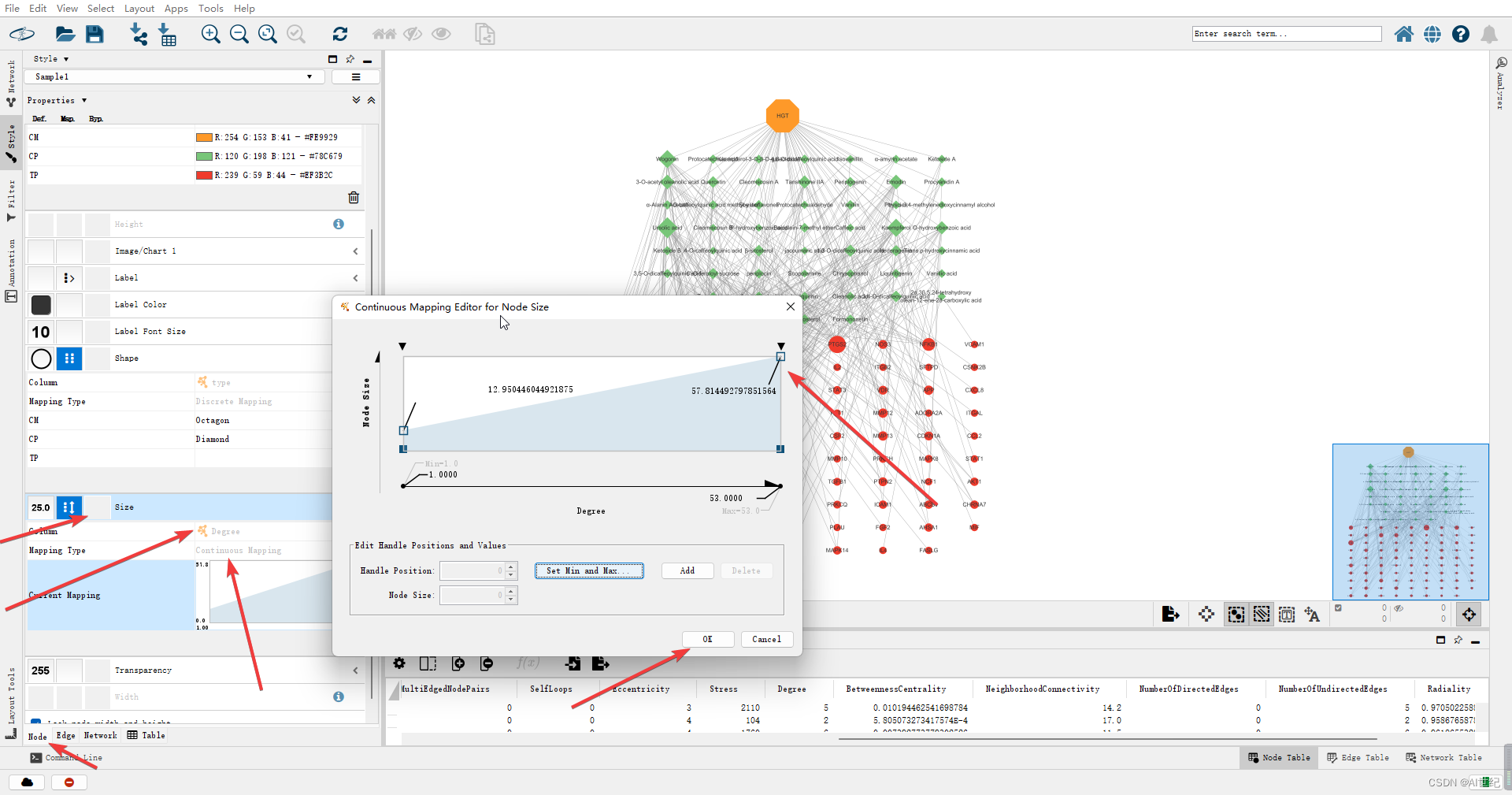Image resolution: width=1512 pixels, height=795 pixels.
Task: Select the CM orange color swatch
Action: click(x=204, y=137)
